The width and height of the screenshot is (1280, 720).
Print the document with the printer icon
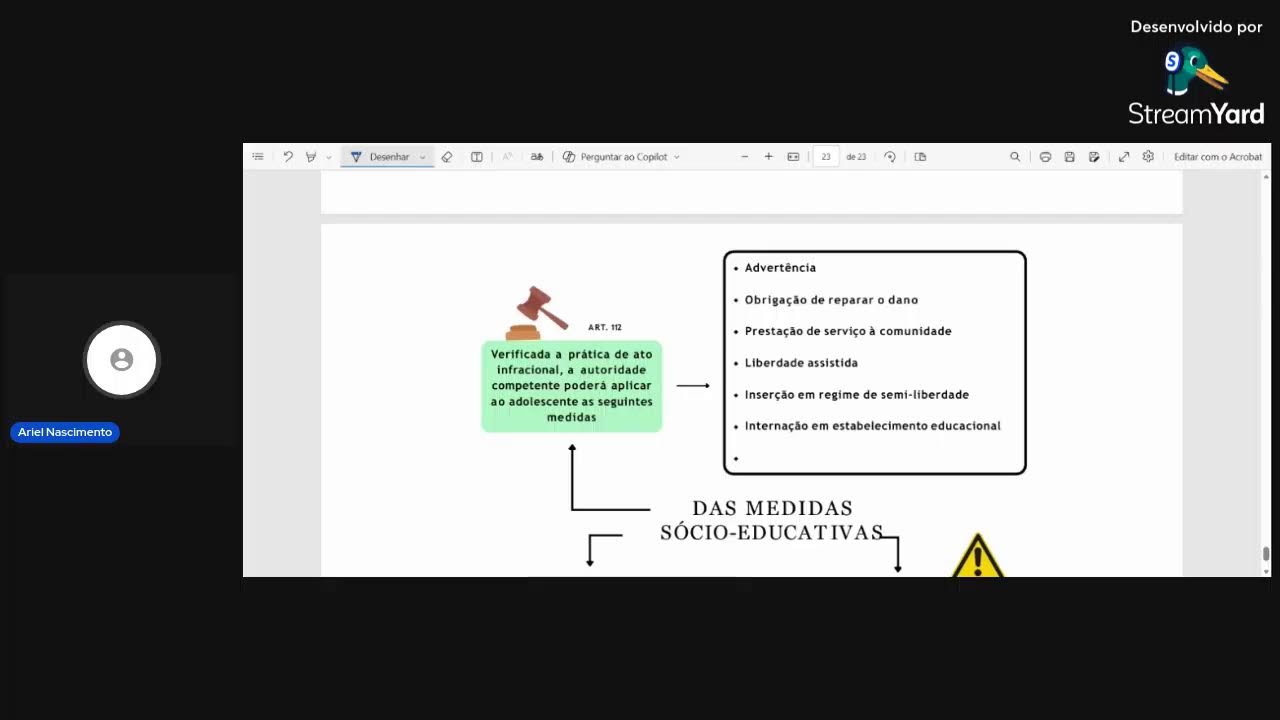coord(1045,157)
